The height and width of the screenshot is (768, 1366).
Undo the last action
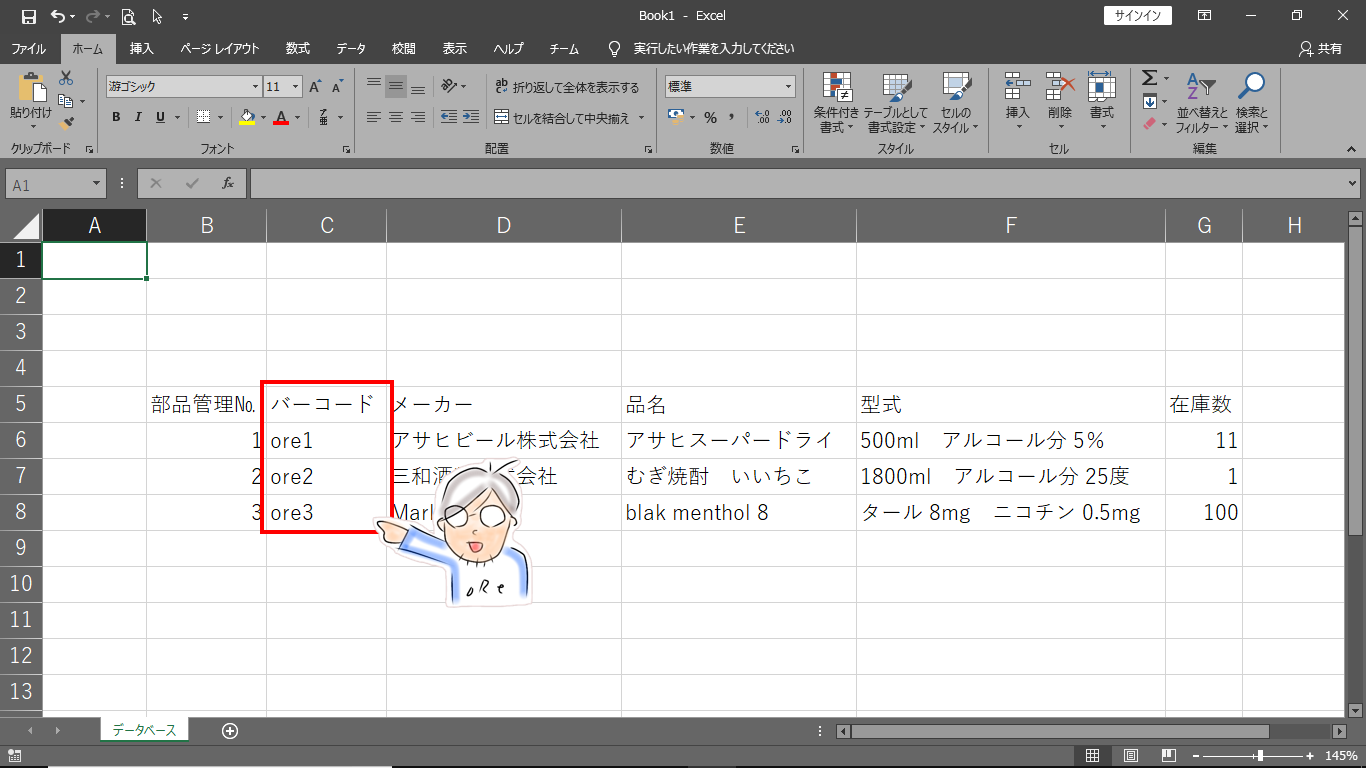tap(58, 16)
